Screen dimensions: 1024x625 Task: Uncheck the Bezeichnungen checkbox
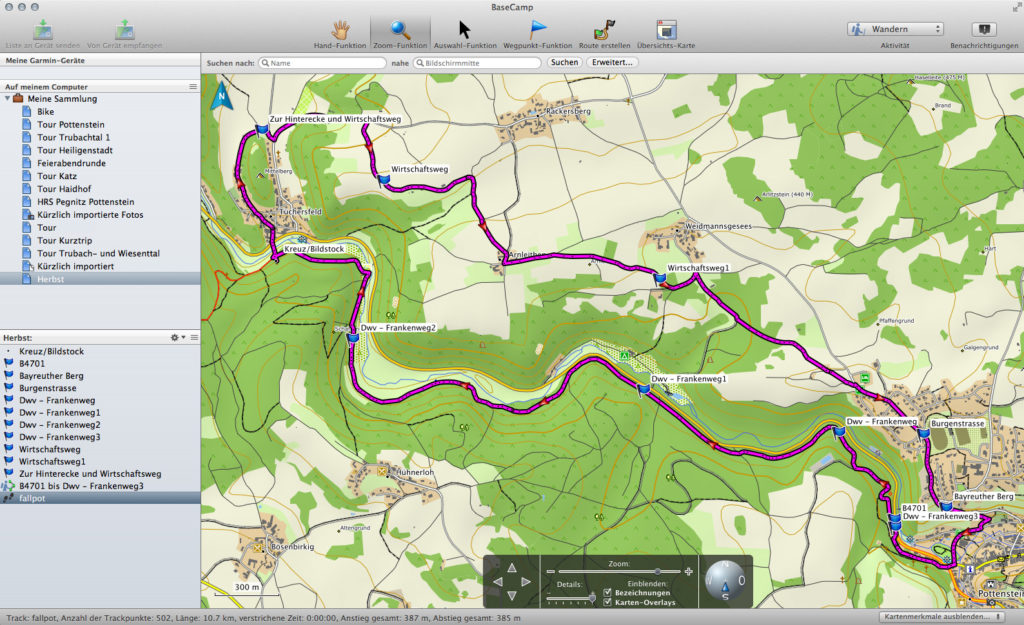pos(607,593)
